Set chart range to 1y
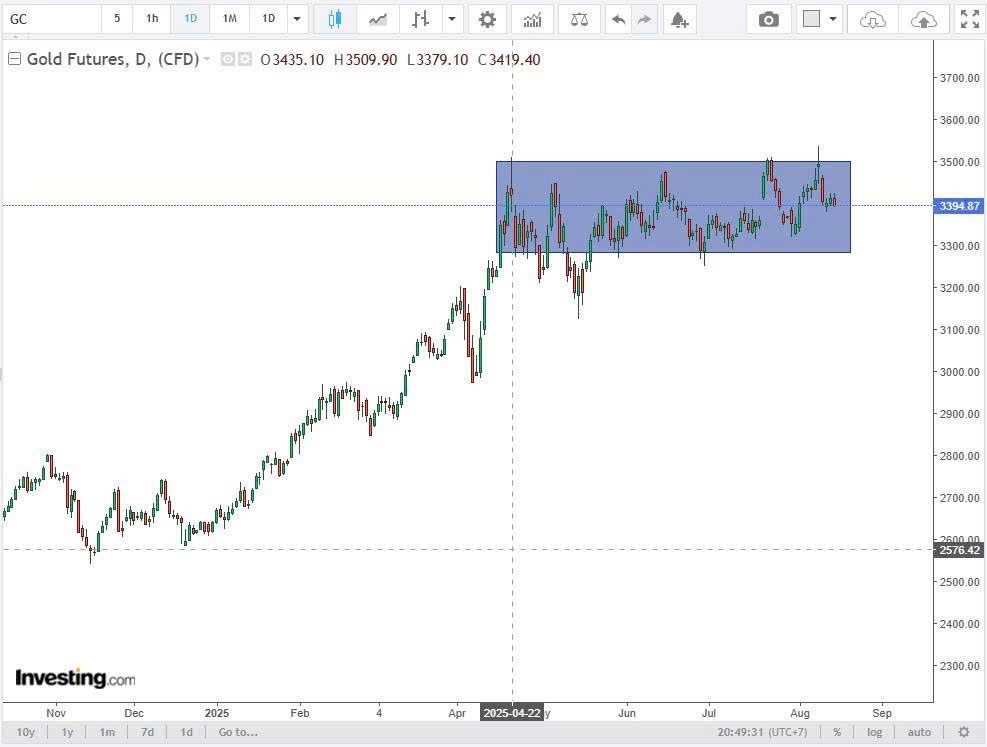Screen dimensions: 987x747 click(x=67, y=732)
